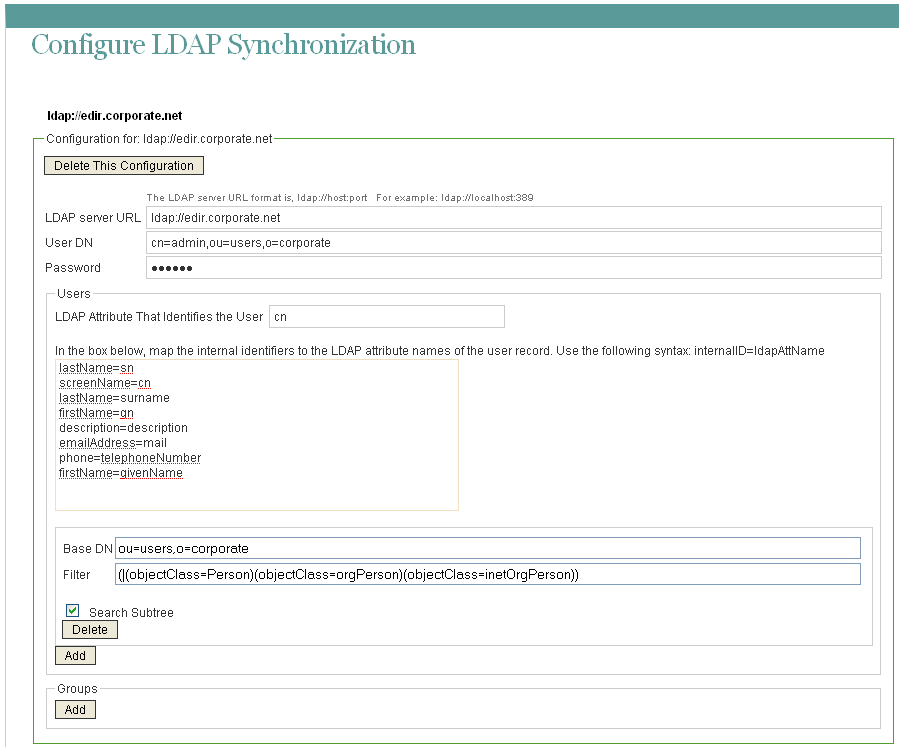Image resolution: width=899 pixels, height=747 pixels.
Task: Click the LDAP Attribute That Identifies the User field
Action: point(386,316)
